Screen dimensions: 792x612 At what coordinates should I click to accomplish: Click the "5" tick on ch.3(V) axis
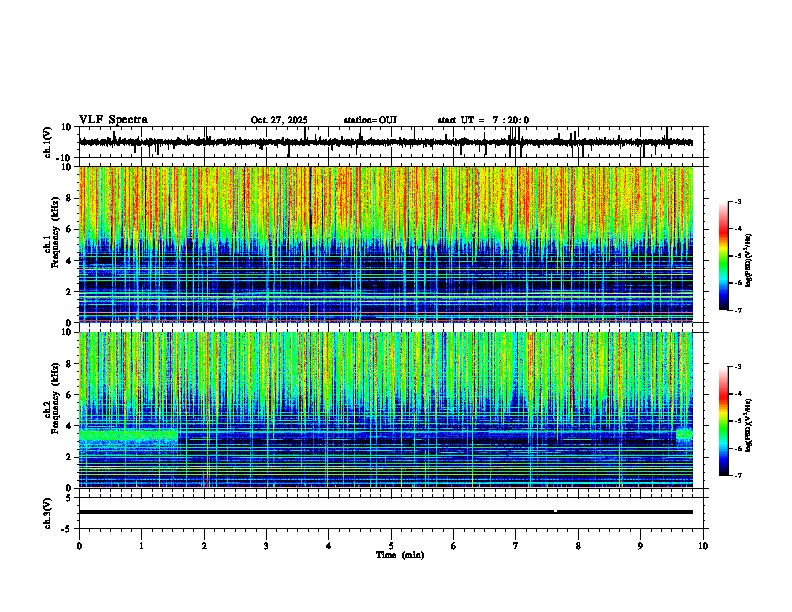tap(70, 498)
